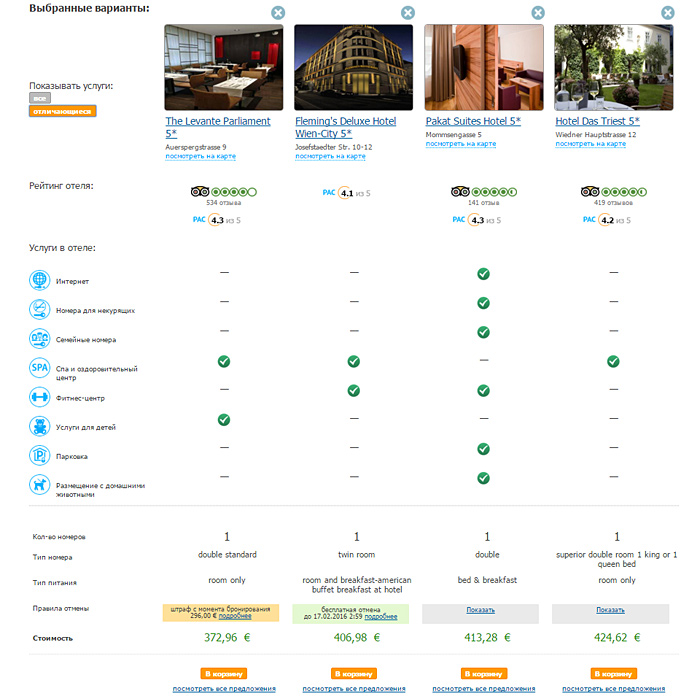
Task: Add the 424,62 € offer to cart
Action: click(613, 674)
